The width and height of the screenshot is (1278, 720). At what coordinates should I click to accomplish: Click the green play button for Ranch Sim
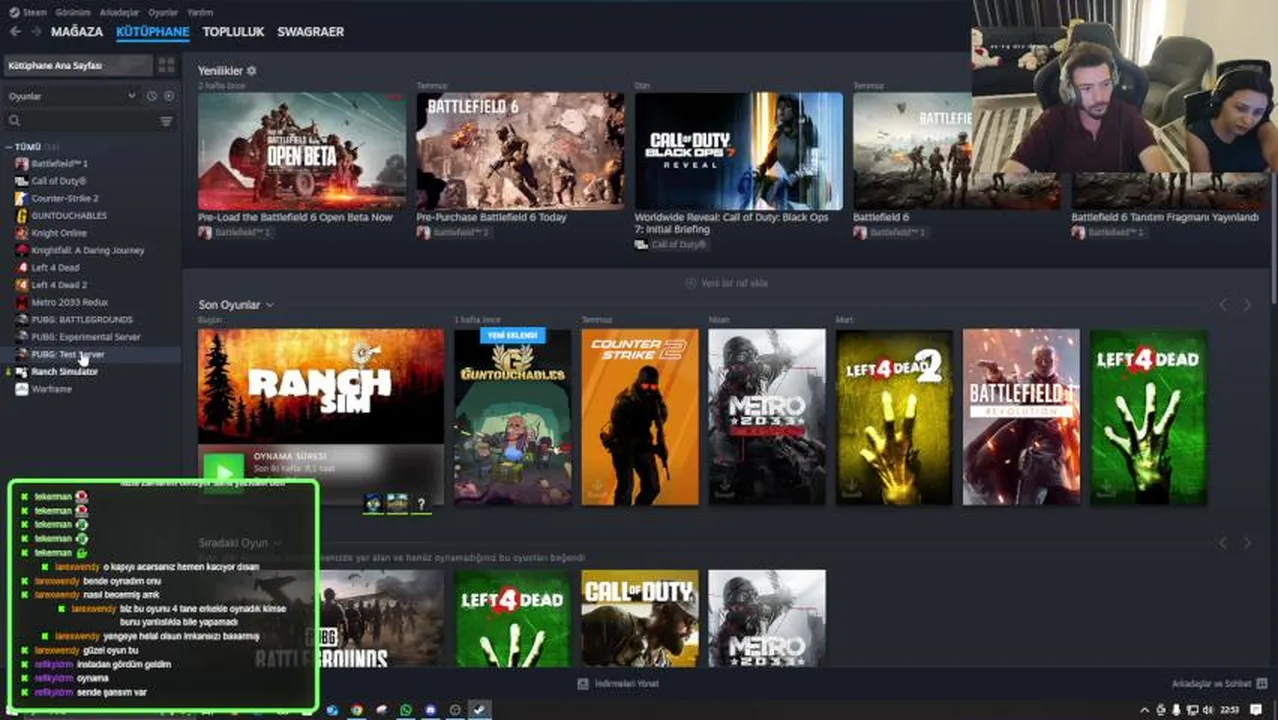point(224,471)
